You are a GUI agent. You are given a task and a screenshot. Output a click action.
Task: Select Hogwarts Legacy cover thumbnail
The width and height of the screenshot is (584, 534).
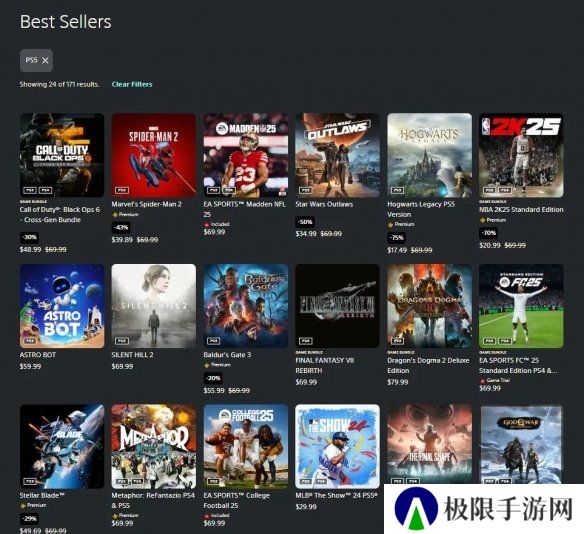(x=429, y=155)
